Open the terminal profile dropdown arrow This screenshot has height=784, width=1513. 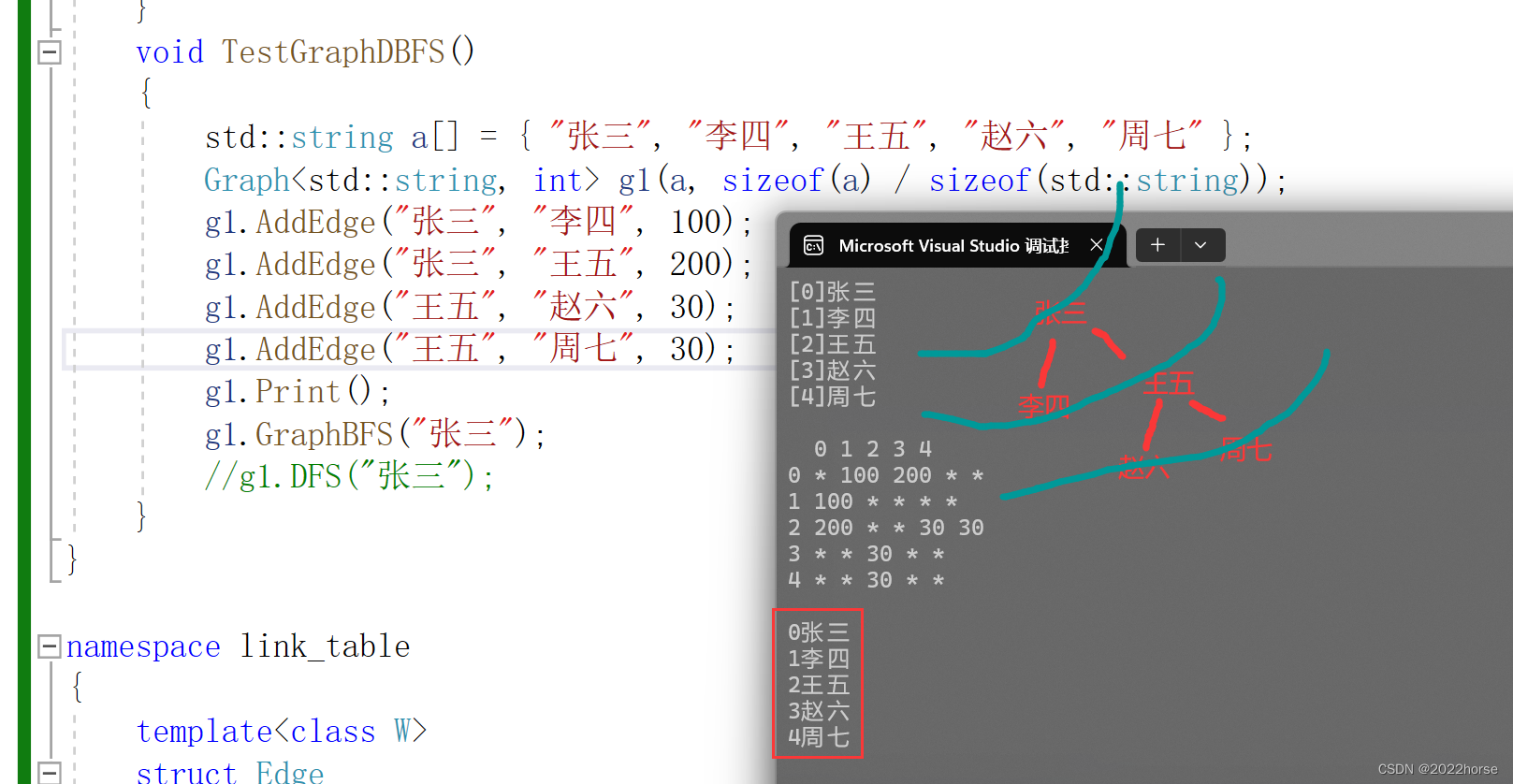(1201, 245)
